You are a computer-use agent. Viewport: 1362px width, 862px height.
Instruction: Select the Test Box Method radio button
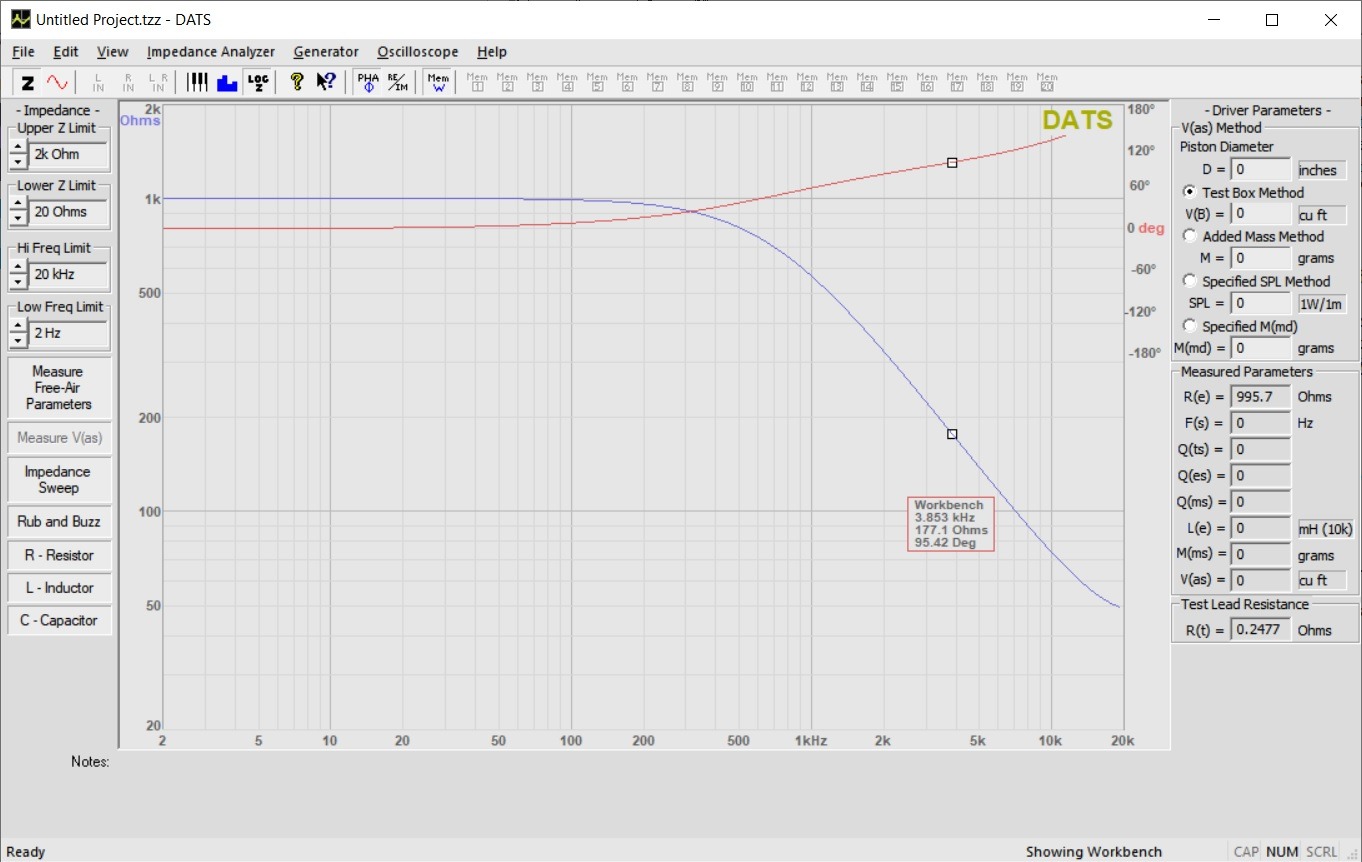(1190, 192)
